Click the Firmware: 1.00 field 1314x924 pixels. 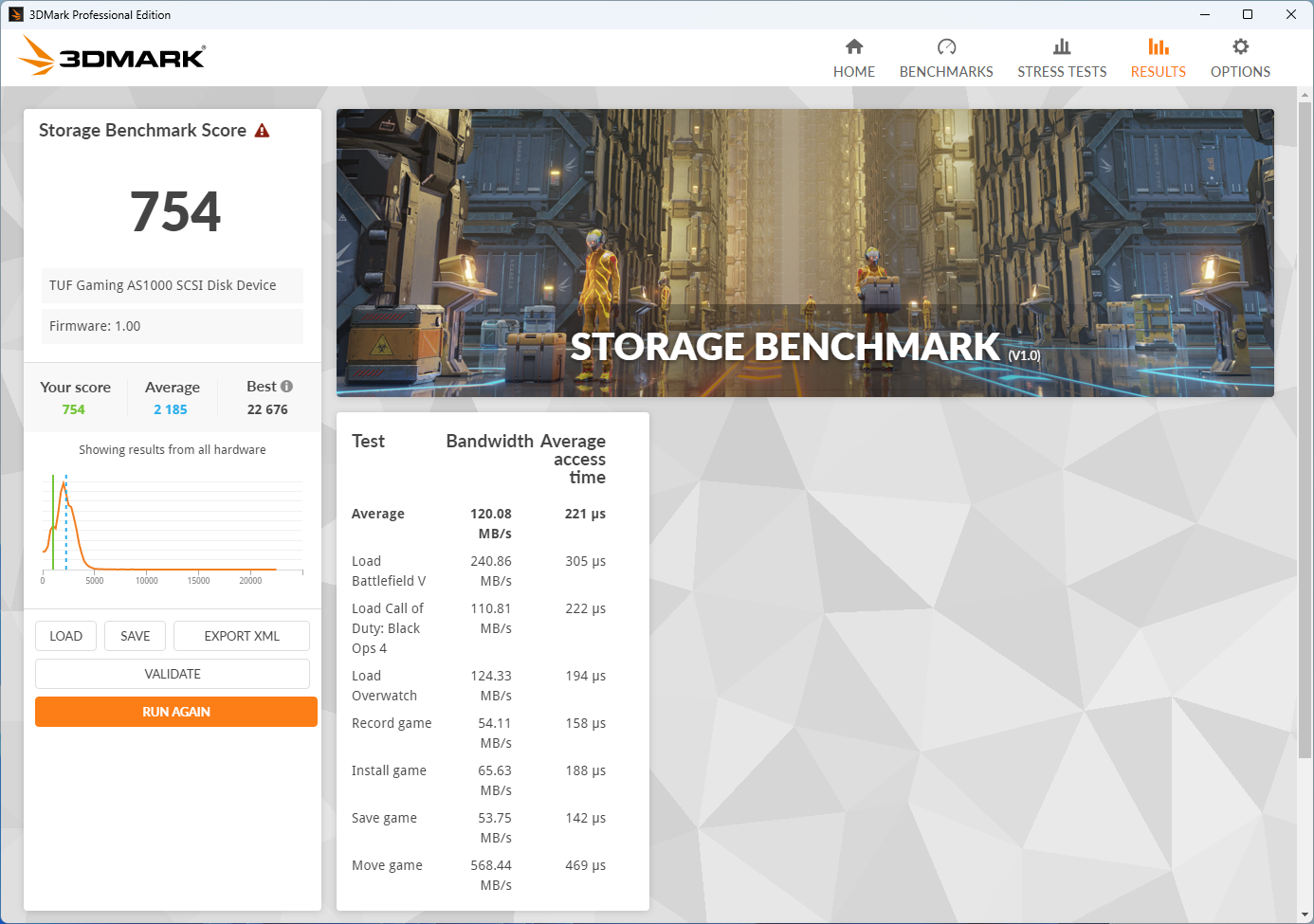click(x=173, y=326)
